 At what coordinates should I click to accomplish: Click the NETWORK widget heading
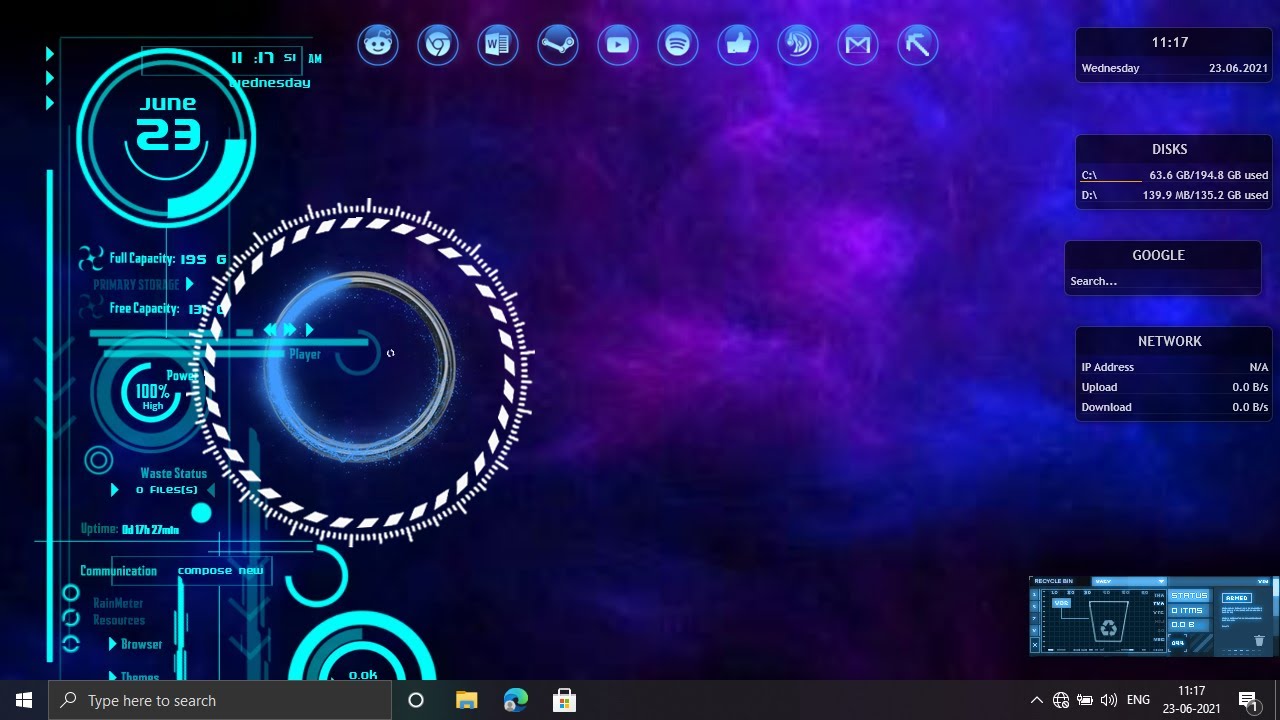[x=1169, y=341]
